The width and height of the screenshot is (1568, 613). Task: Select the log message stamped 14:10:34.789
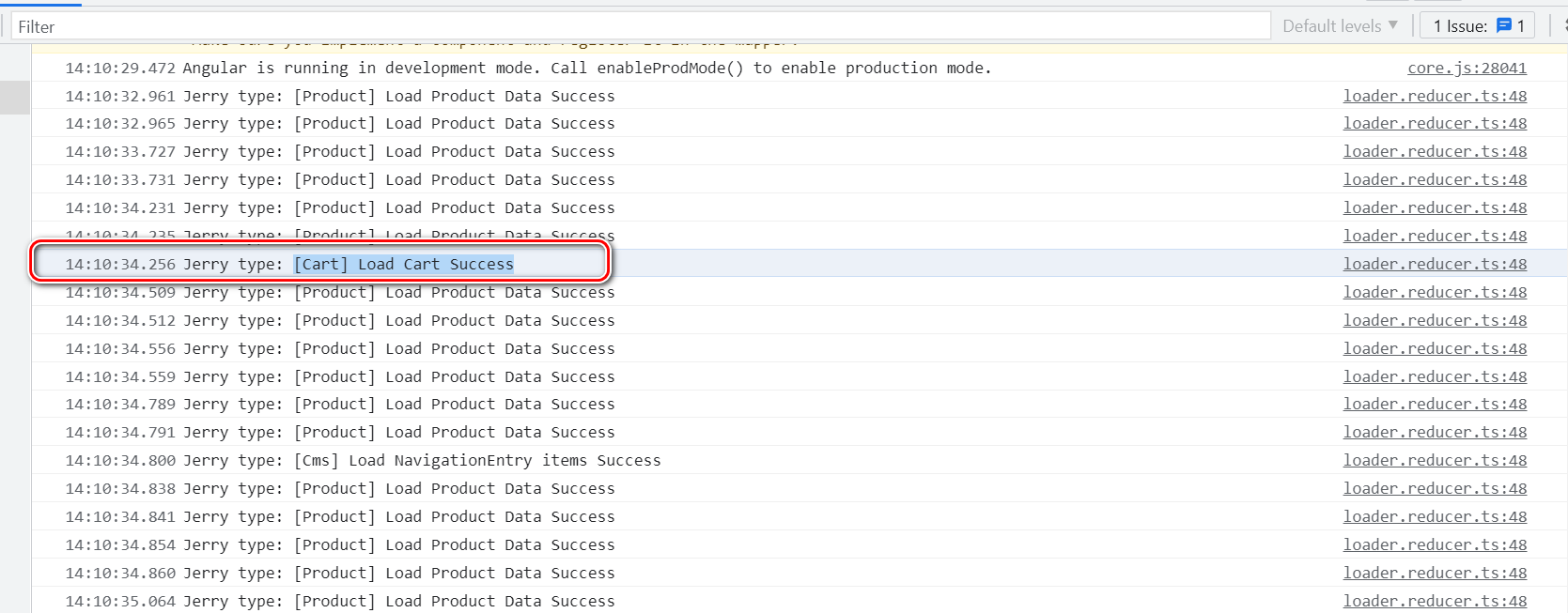click(398, 404)
